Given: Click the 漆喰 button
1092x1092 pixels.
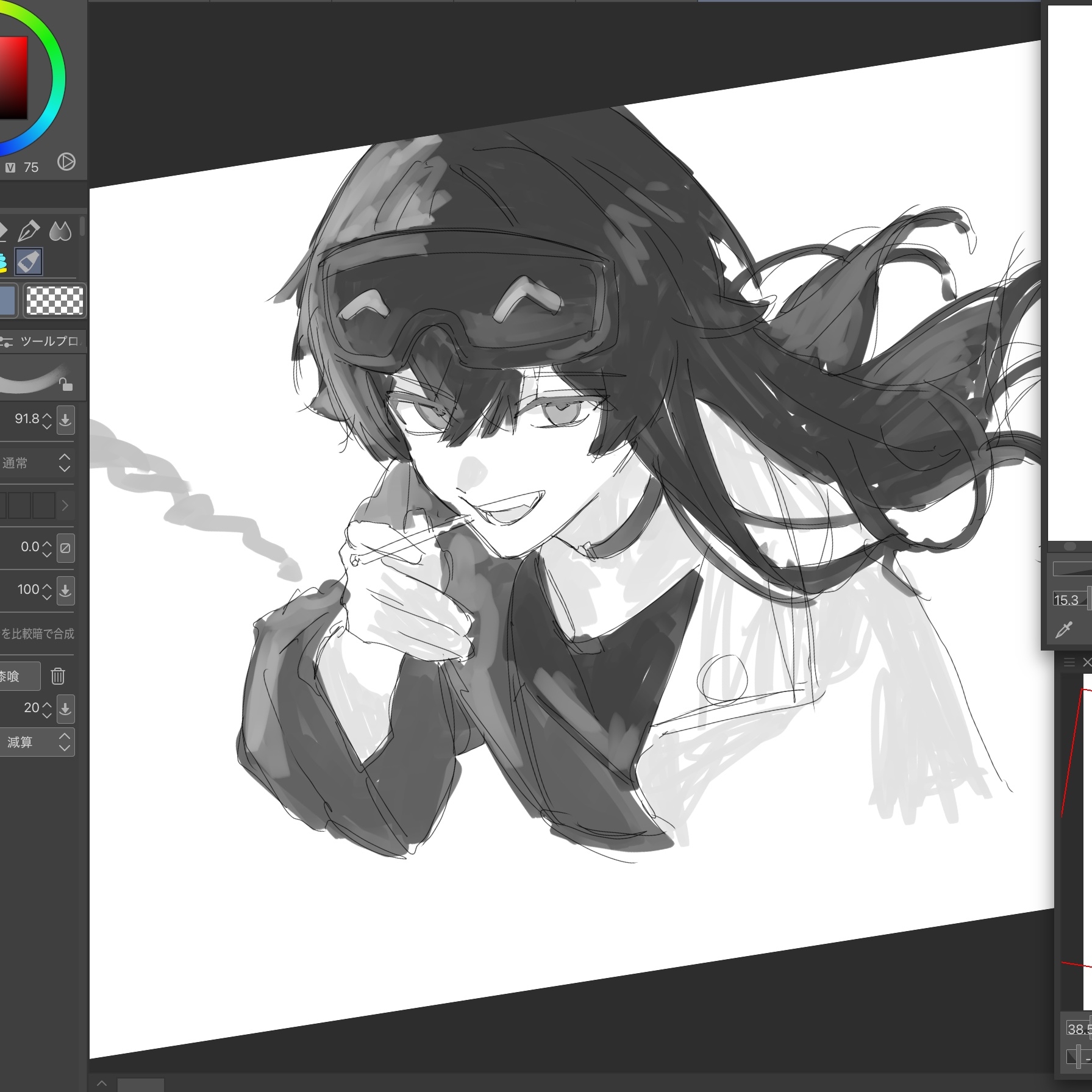Looking at the screenshot, I should [x=18, y=676].
